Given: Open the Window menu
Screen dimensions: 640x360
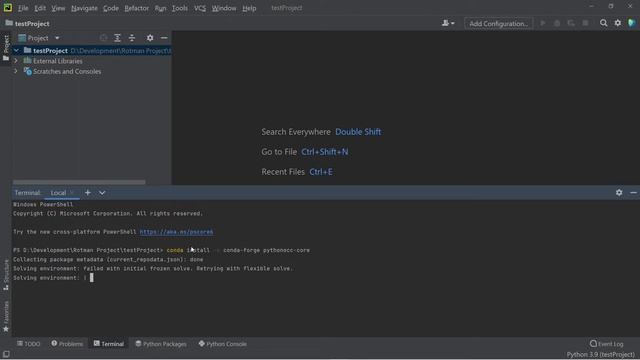Looking at the screenshot, I should coord(224,8).
